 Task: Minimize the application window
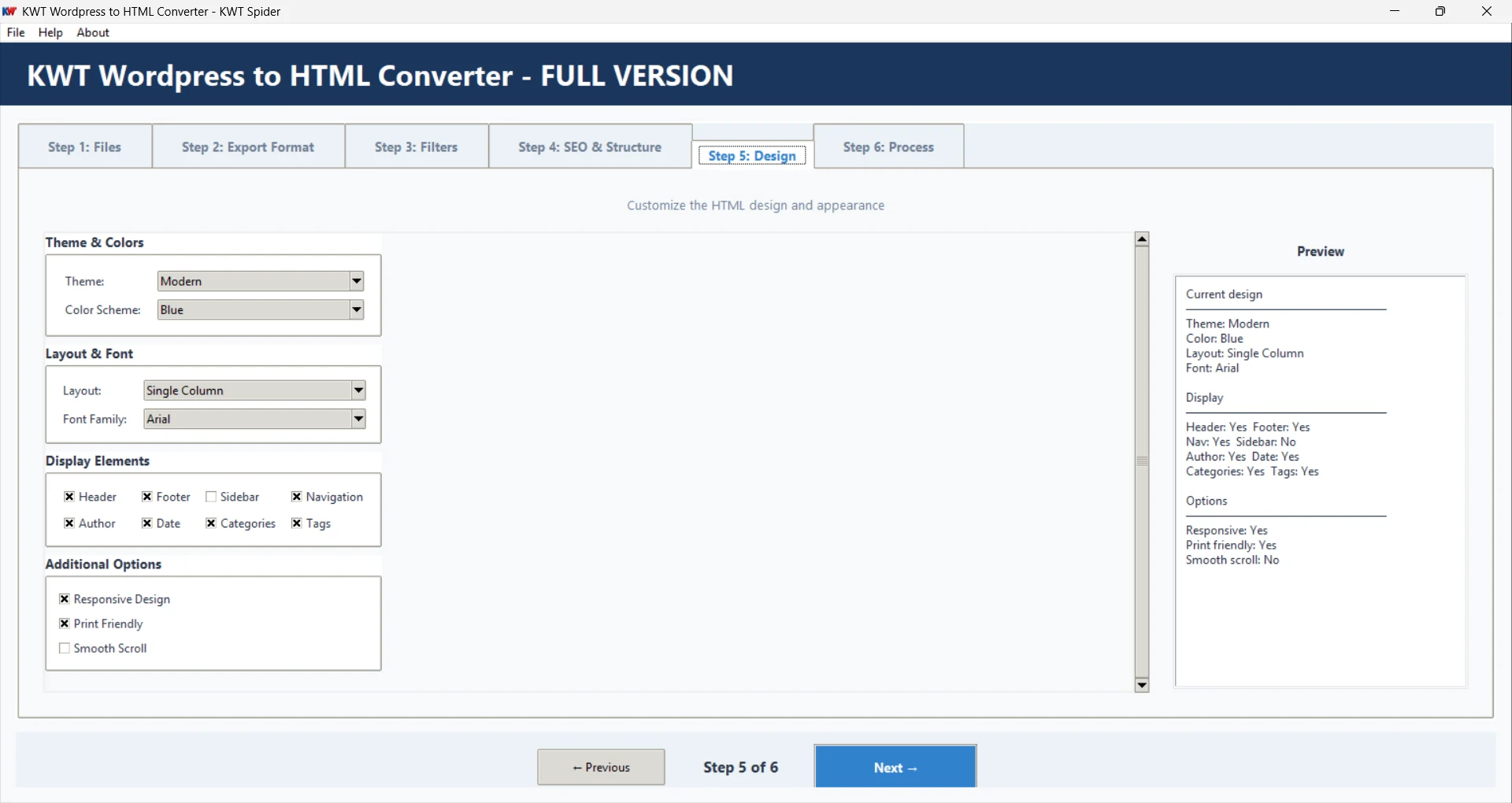(x=1395, y=11)
